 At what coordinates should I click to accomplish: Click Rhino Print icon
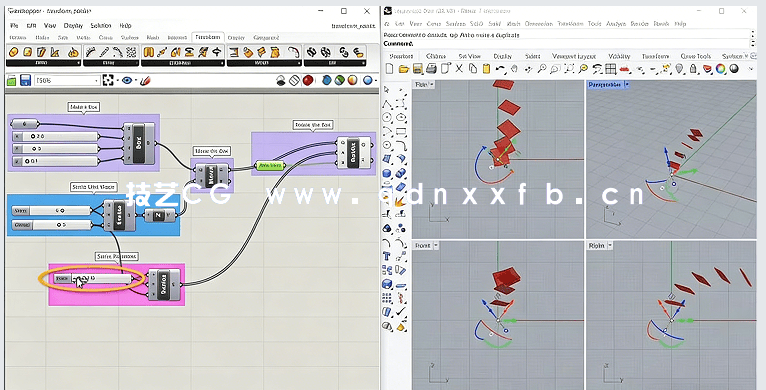[431, 69]
